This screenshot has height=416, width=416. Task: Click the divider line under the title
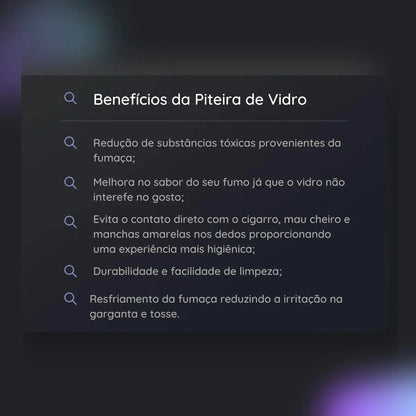tap(205, 121)
